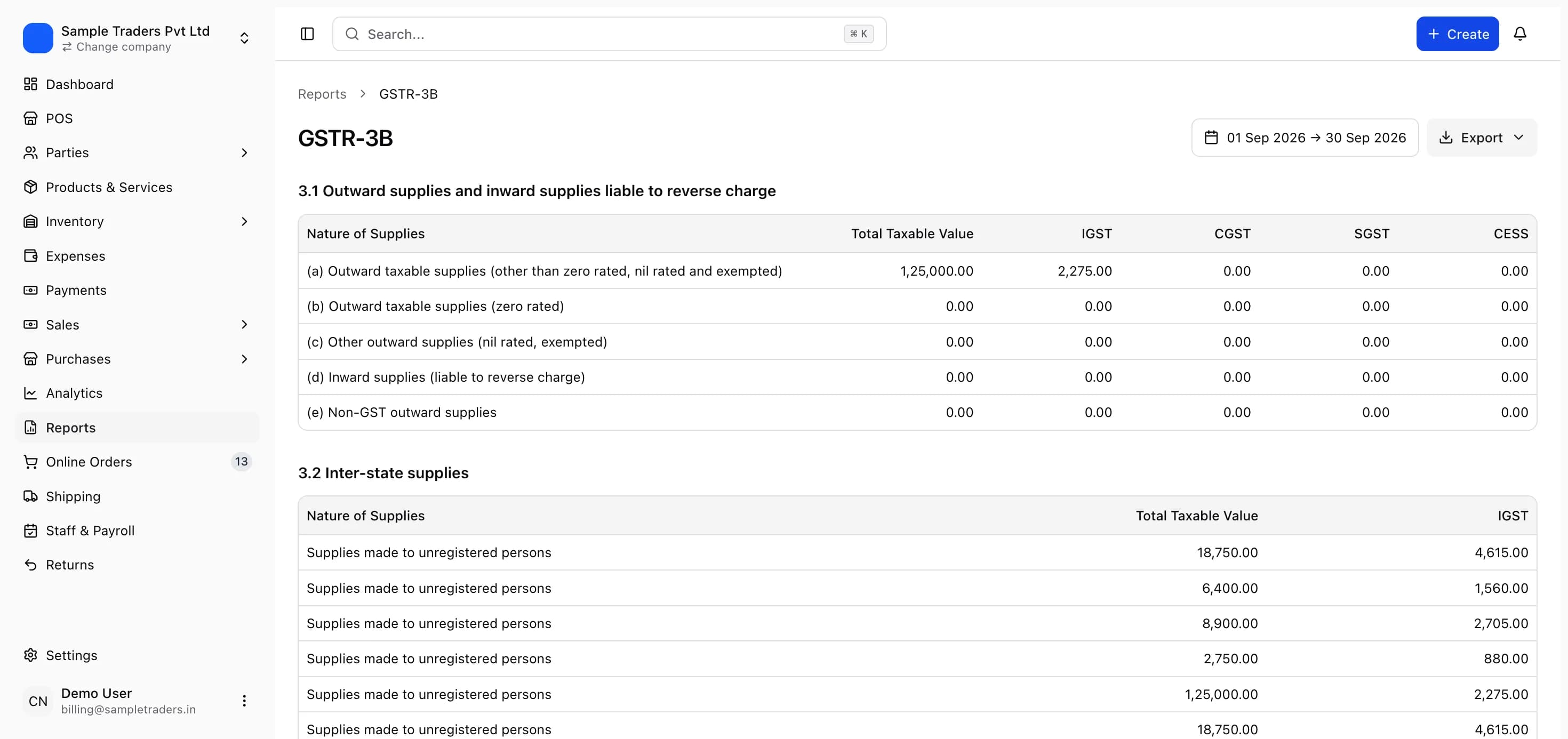
Task: Open Staff & Payroll section
Action: point(138,530)
